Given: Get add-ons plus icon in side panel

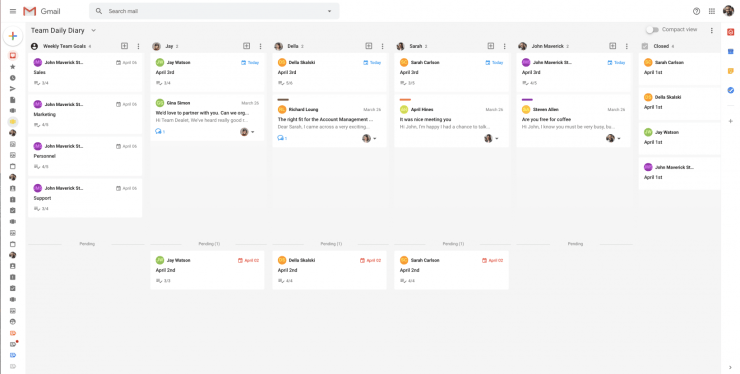Looking at the screenshot, I should [x=731, y=121].
